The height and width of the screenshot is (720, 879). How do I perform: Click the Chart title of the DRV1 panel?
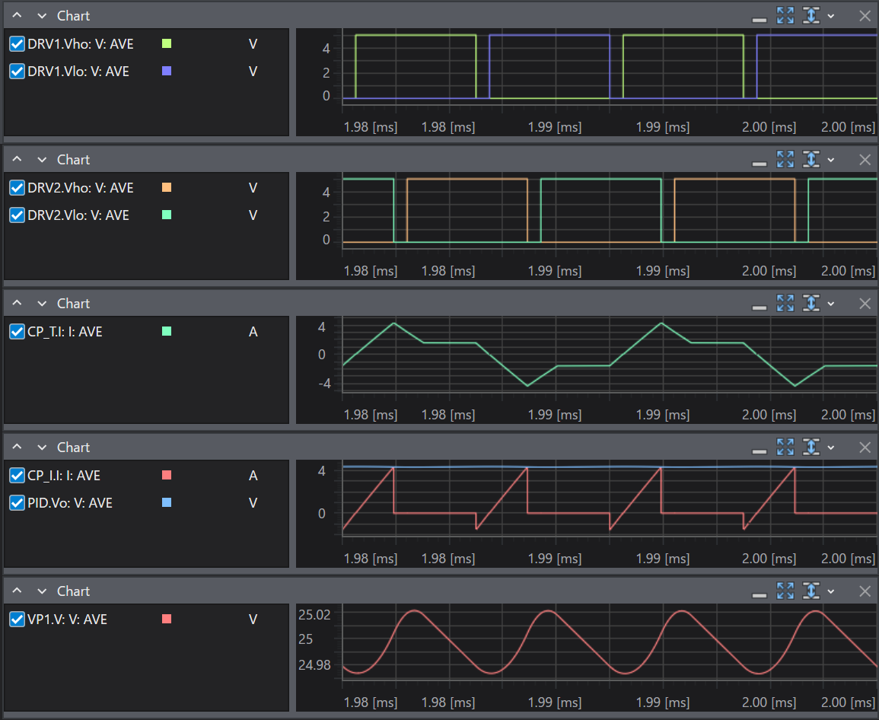coord(73,16)
